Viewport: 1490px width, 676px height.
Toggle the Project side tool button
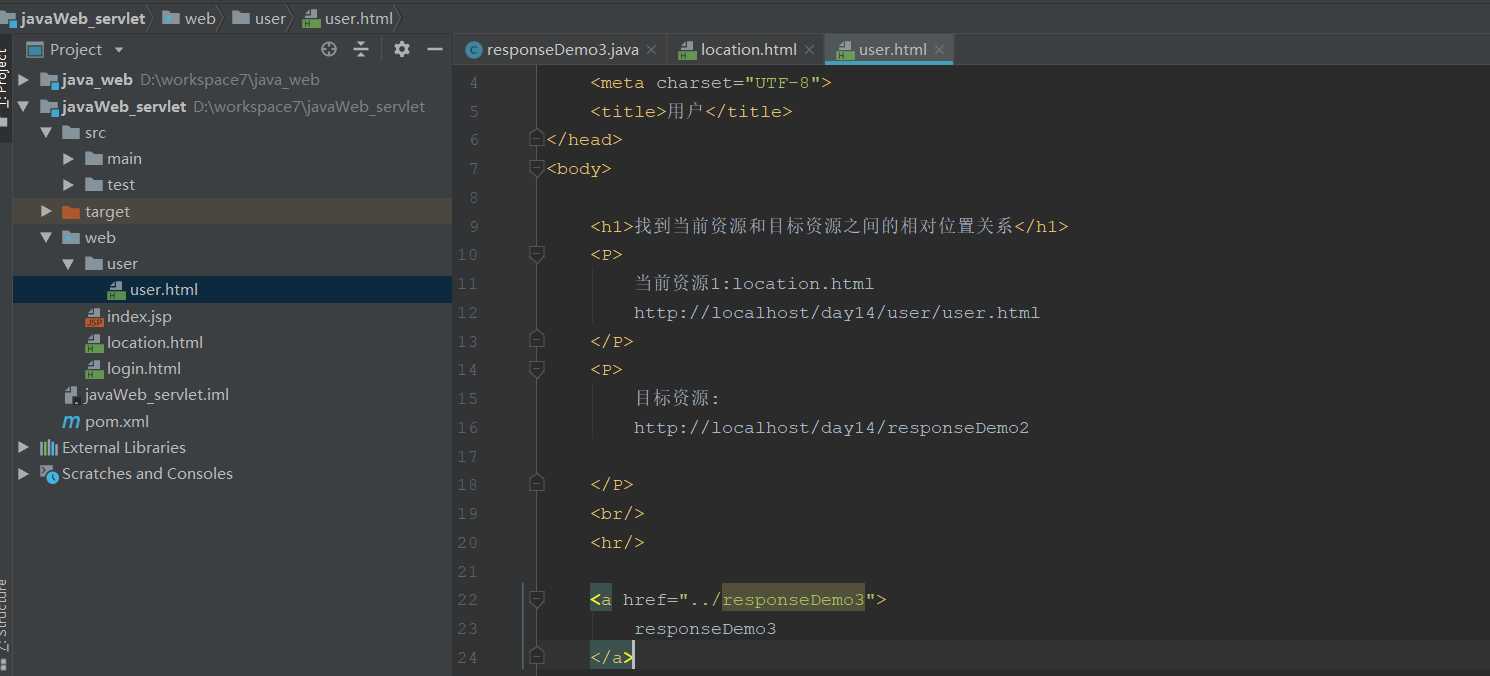[x=4, y=76]
